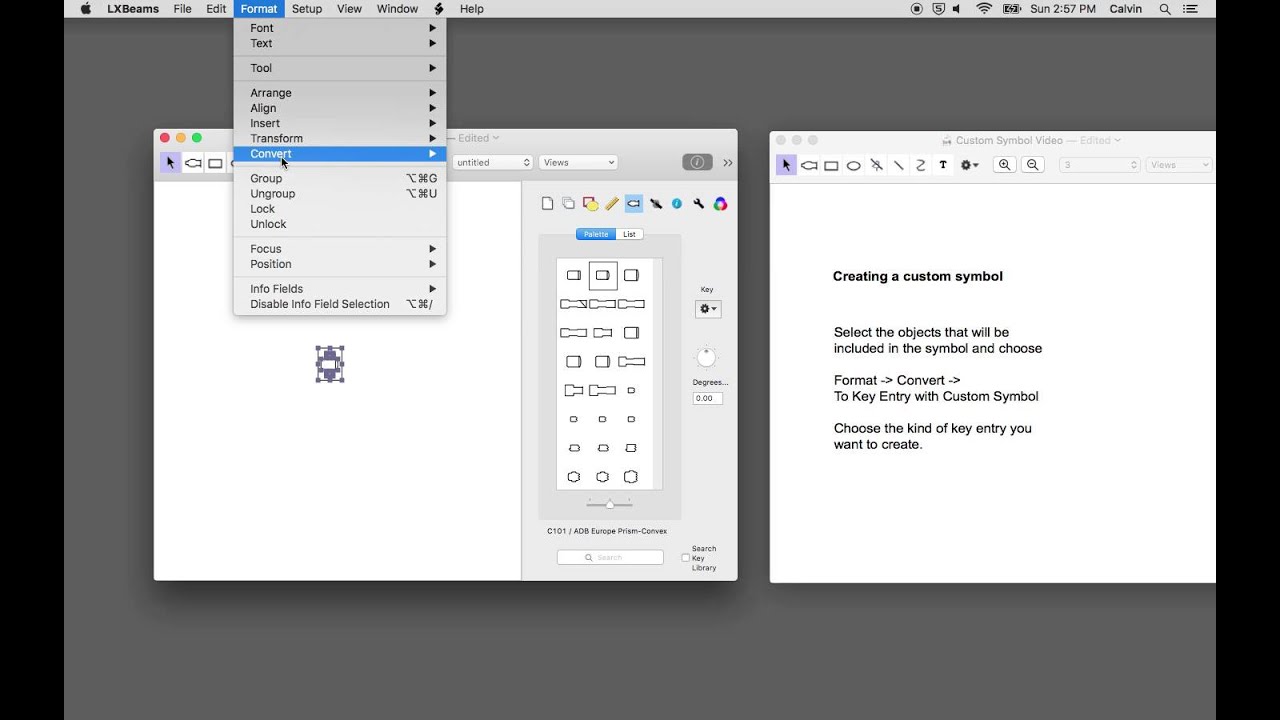This screenshot has width=1280, height=720.
Task: Open Info Fields submenu
Action: pyautogui.click(x=340, y=289)
